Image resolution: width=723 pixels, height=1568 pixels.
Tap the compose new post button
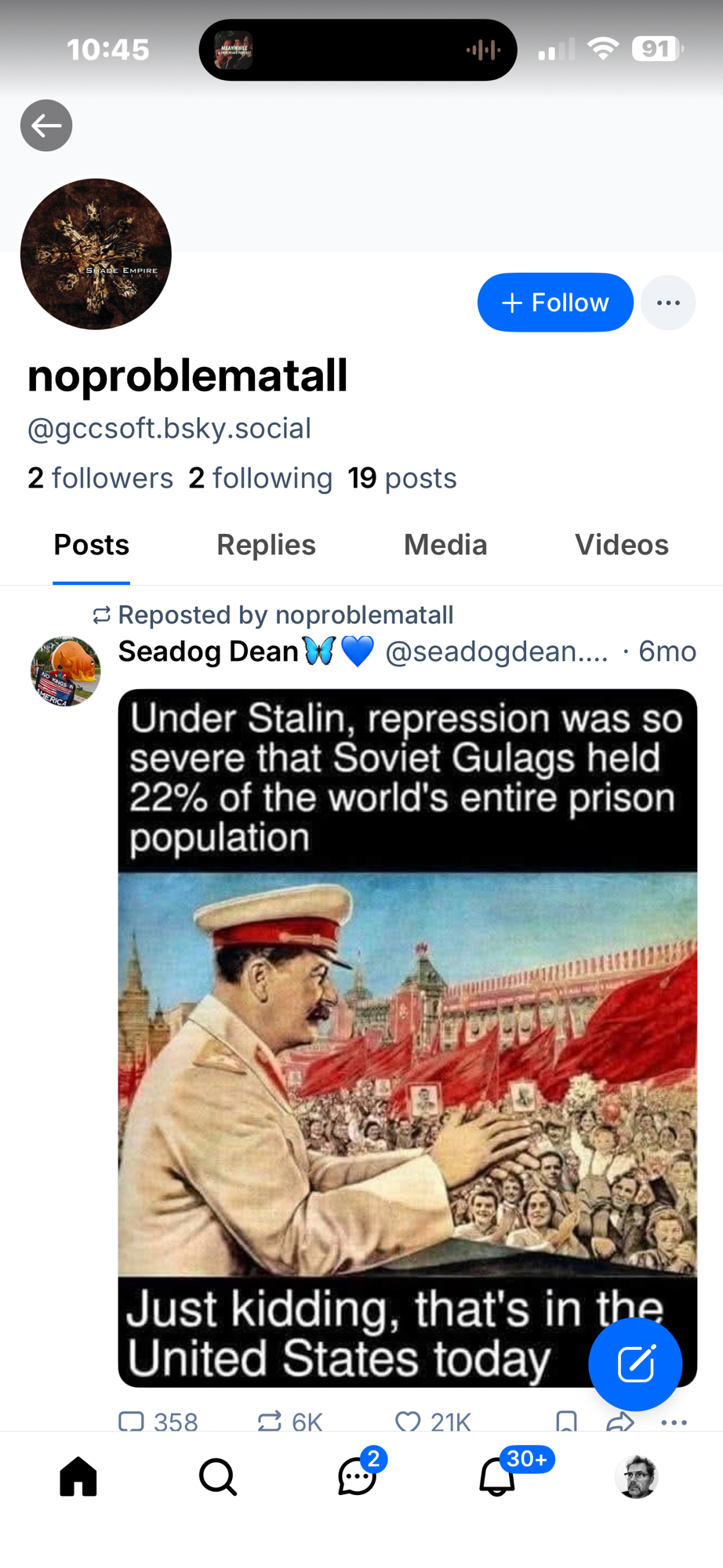point(635,1364)
